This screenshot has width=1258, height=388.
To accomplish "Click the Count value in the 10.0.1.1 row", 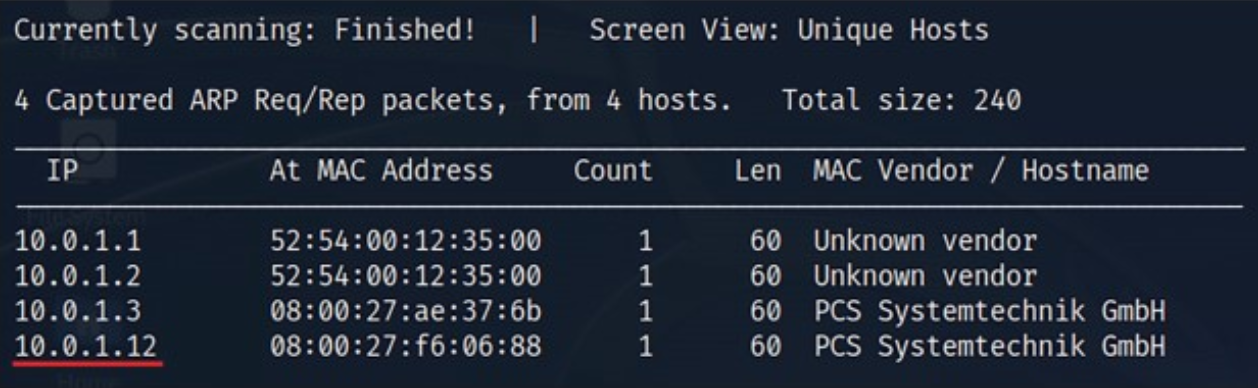I will pyautogui.click(x=645, y=241).
